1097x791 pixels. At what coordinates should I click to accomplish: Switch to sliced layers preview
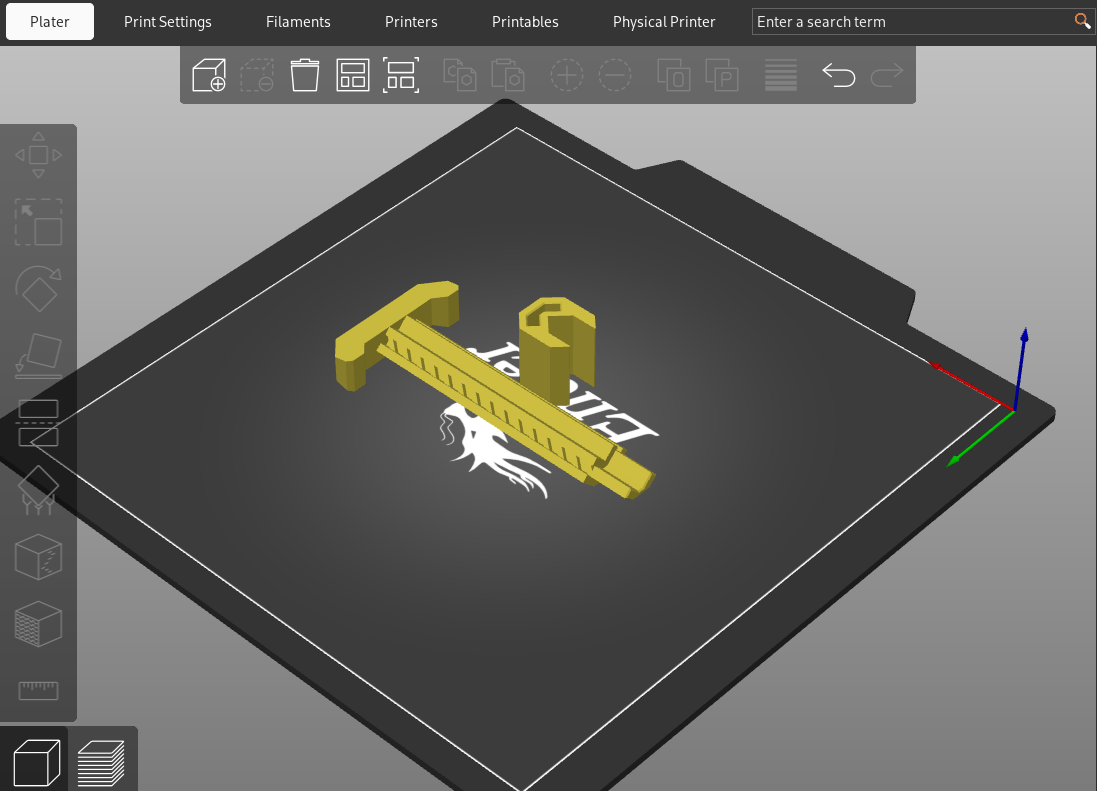coord(101,762)
